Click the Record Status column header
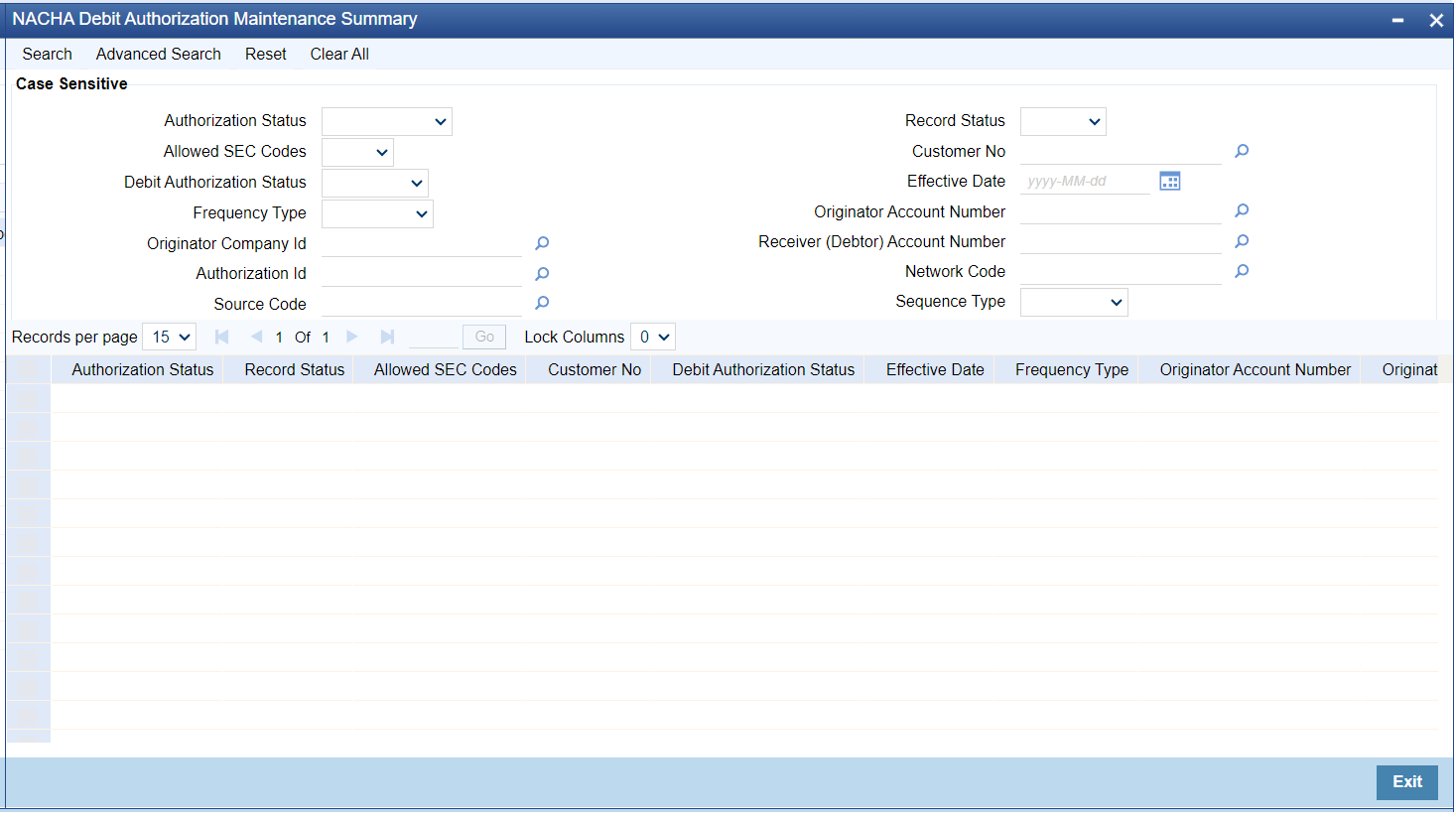The image size is (1456, 819). click(x=295, y=369)
